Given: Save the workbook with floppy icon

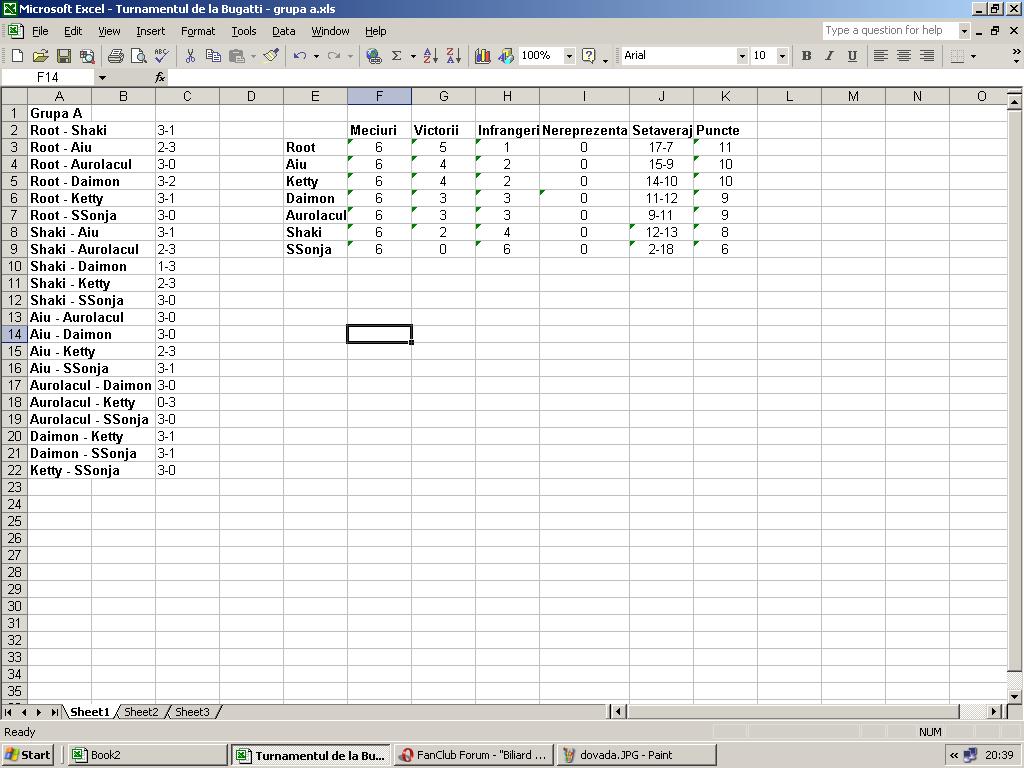Looking at the screenshot, I should (x=63, y=56).
